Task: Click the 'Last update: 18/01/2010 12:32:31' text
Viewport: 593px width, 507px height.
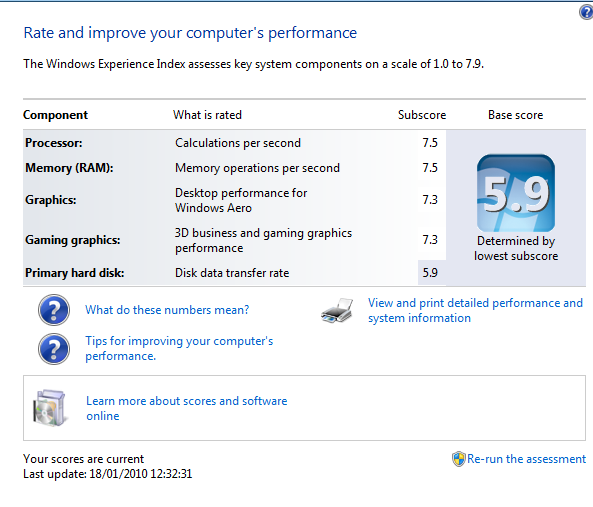Action: point(108,474)
